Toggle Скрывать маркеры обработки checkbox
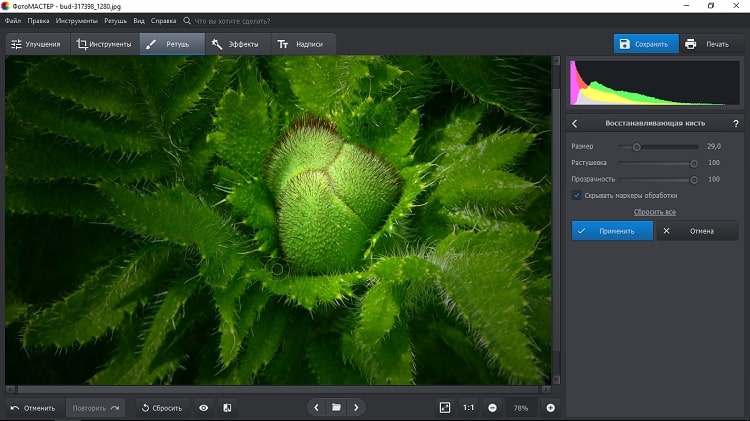 (x=576, y=195)
